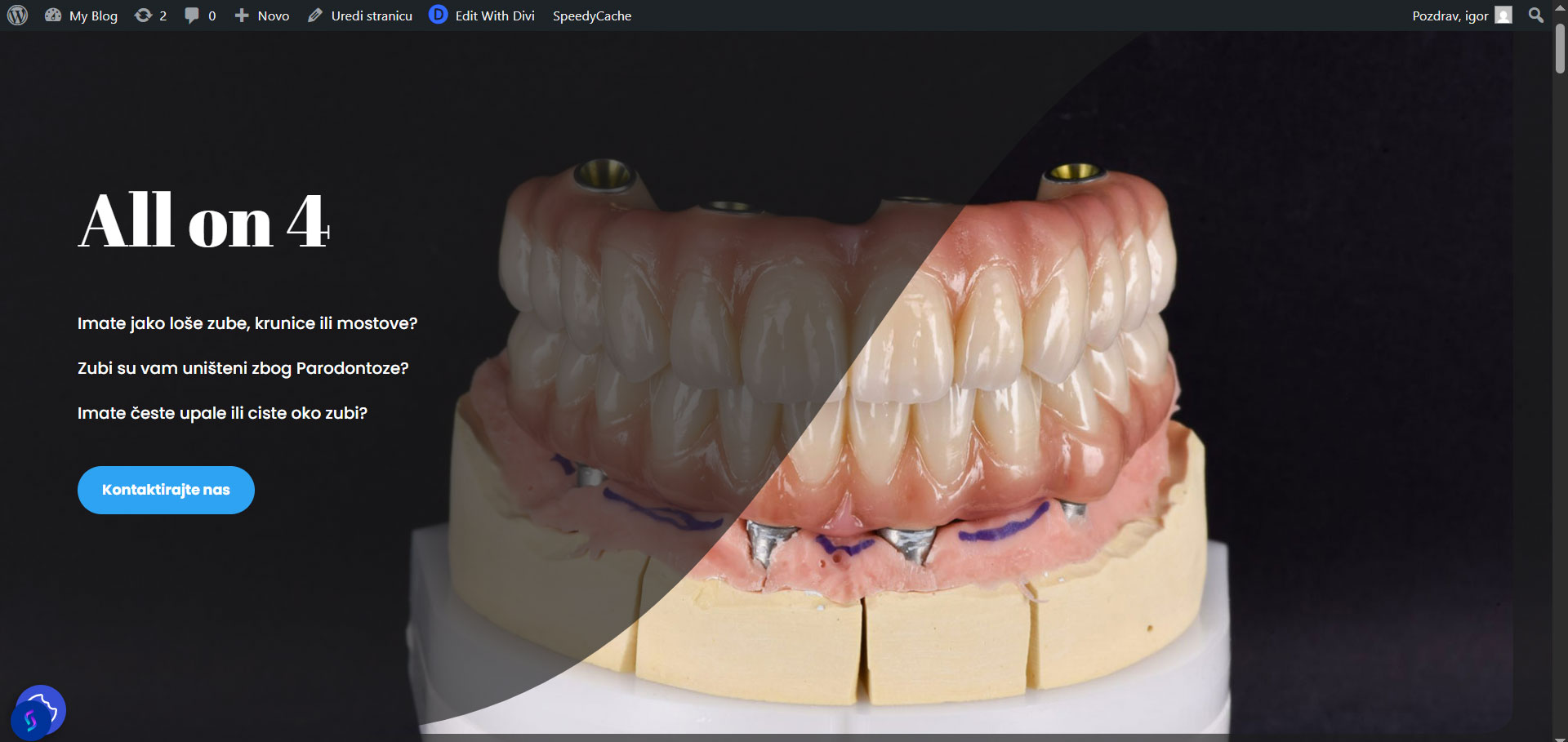This screenshot has height=742, width=1568.
Task: Click the pencil edit page icon
Action: (x=315, y=16)
